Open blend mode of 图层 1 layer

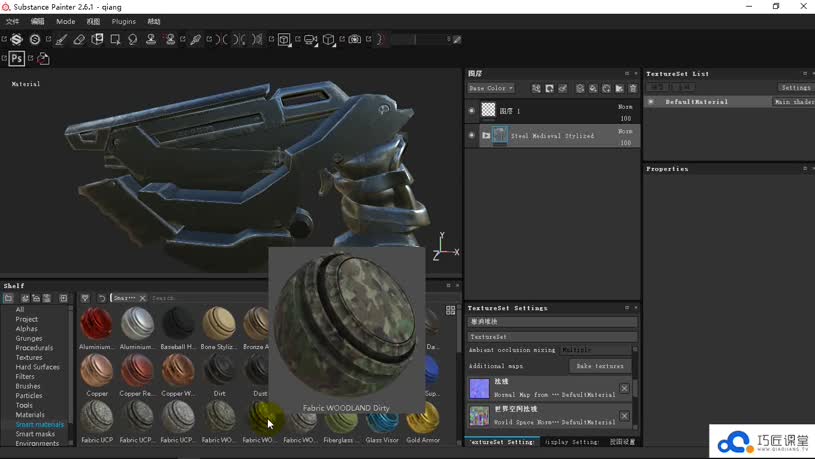[x=625, y=107]
